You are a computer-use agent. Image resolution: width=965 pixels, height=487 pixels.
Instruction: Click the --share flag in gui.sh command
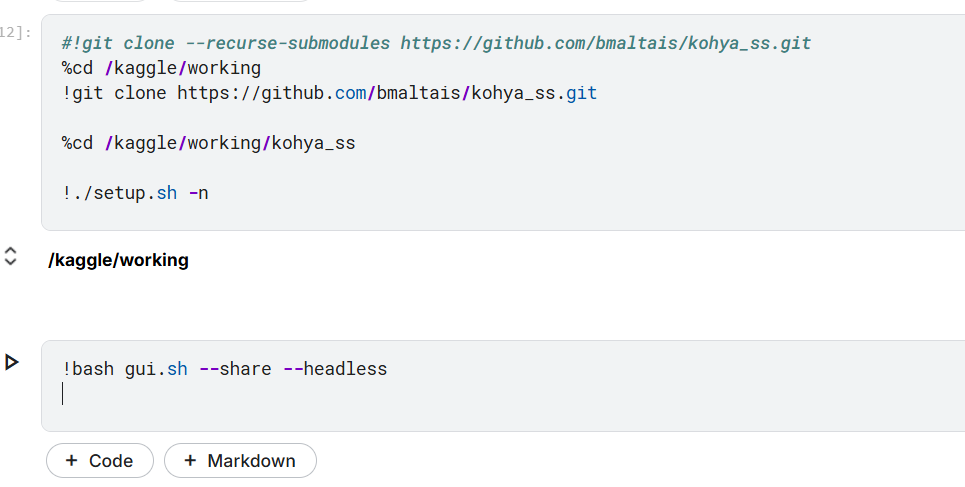pos(235,369)
